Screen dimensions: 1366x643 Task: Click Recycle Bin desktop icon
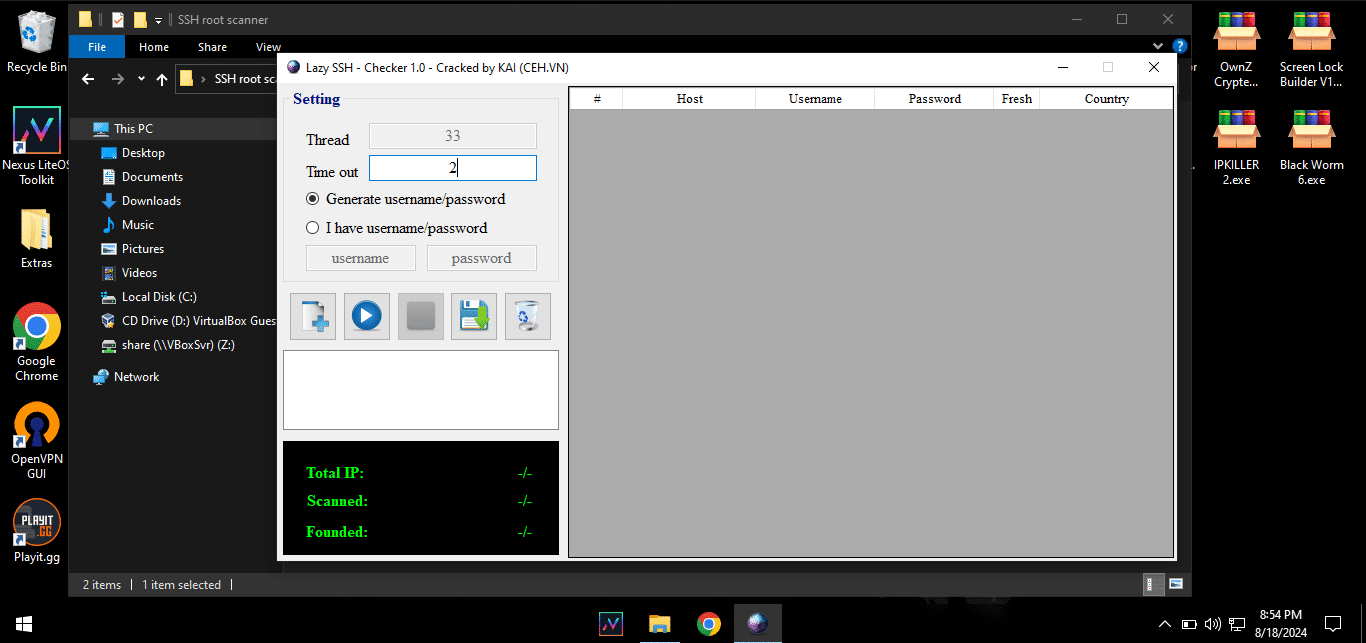tap(37, 42)
